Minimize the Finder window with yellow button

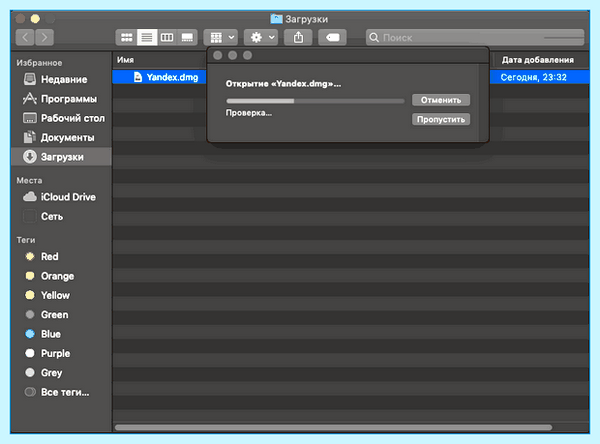35,19
